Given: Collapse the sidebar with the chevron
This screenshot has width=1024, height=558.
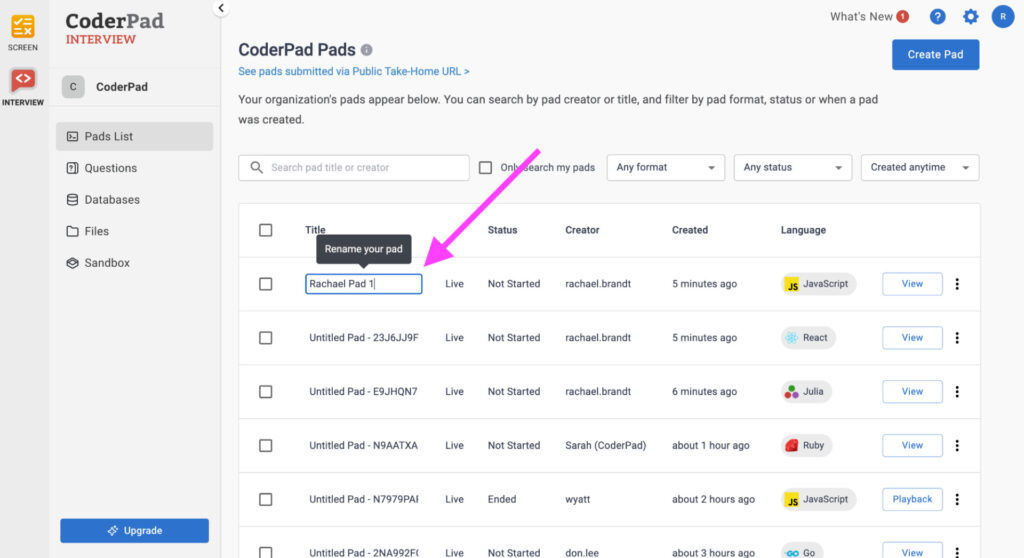Looking at the screenshot, I should tap(222, 9).
